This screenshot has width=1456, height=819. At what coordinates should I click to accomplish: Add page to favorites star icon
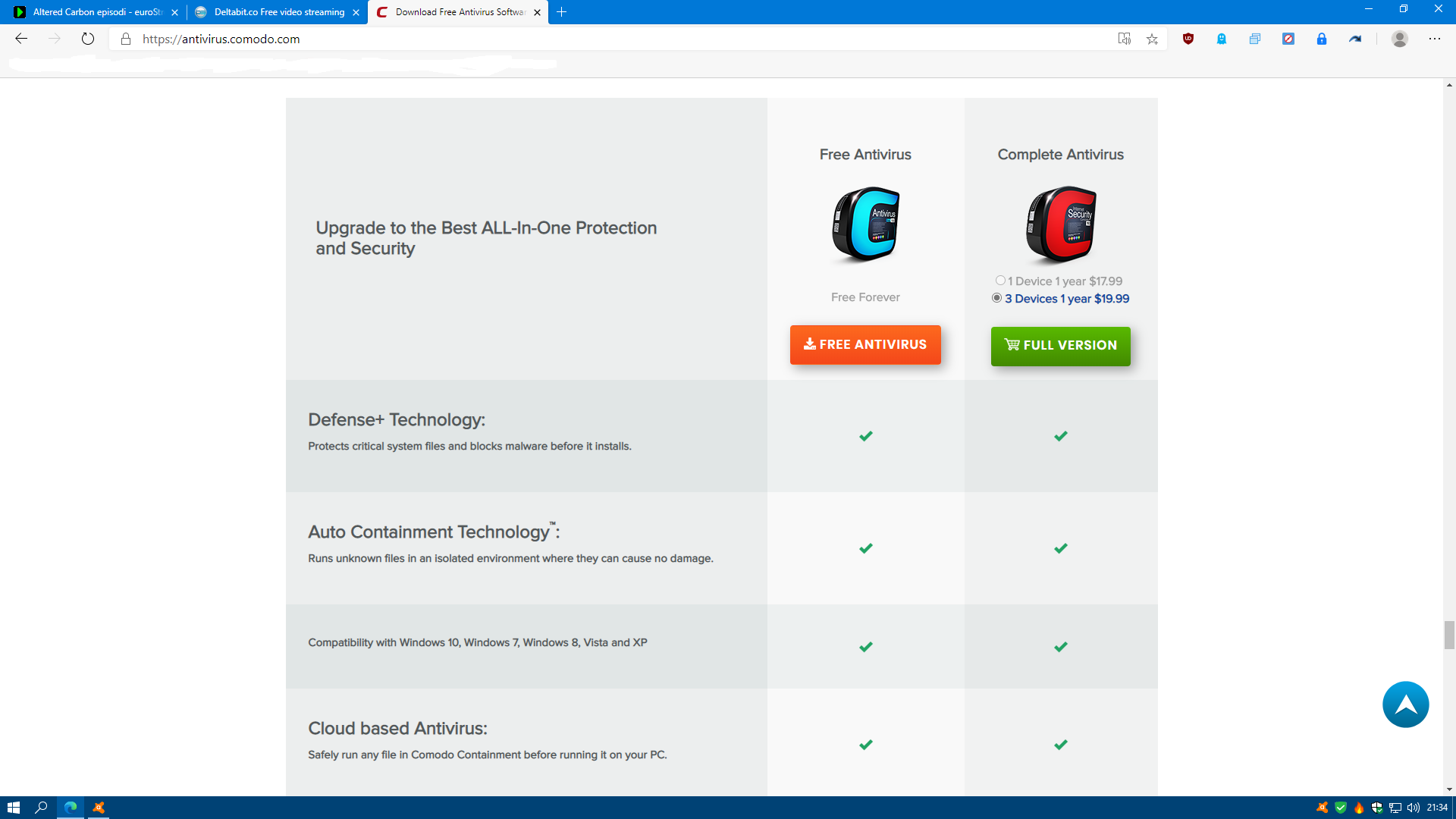pyautogui.click(x=1152, y=39)
